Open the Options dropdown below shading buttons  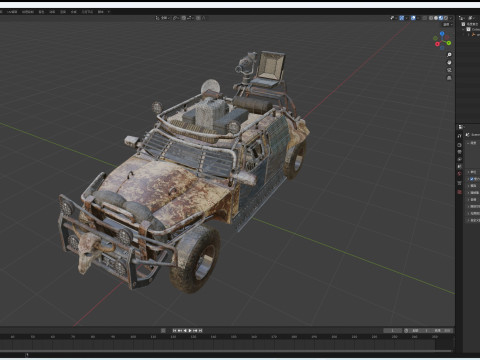click(x=448, y=24)
